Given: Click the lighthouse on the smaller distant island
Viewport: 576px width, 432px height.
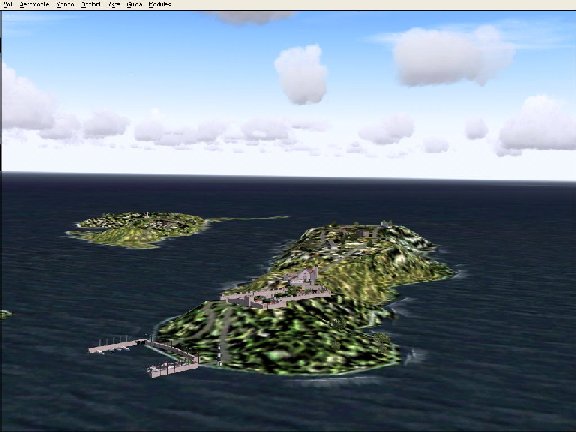Looking at the screenshot, I should coord(147,215).
